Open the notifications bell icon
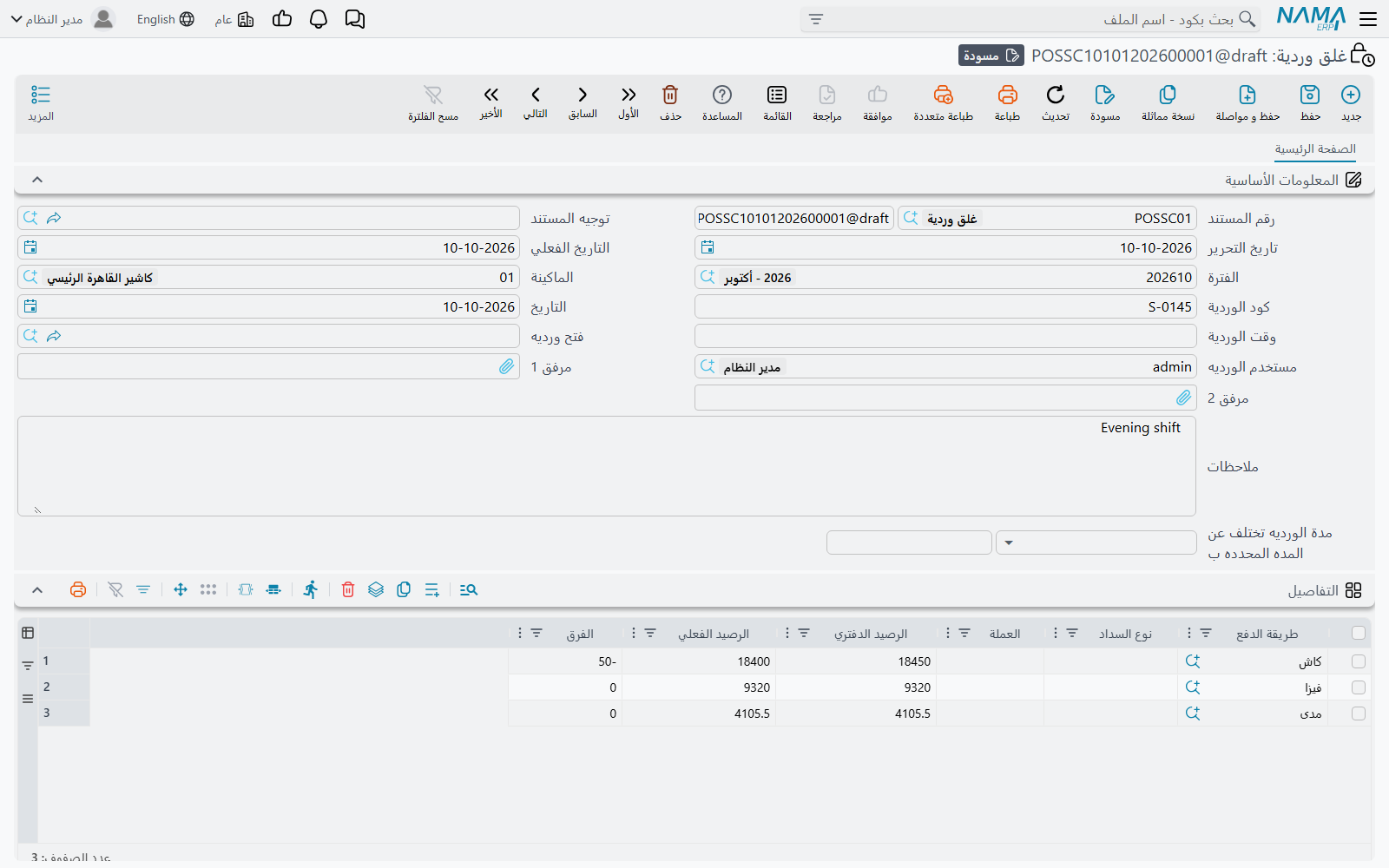This screenshot has height=868, width=1389. coord(319,19)
